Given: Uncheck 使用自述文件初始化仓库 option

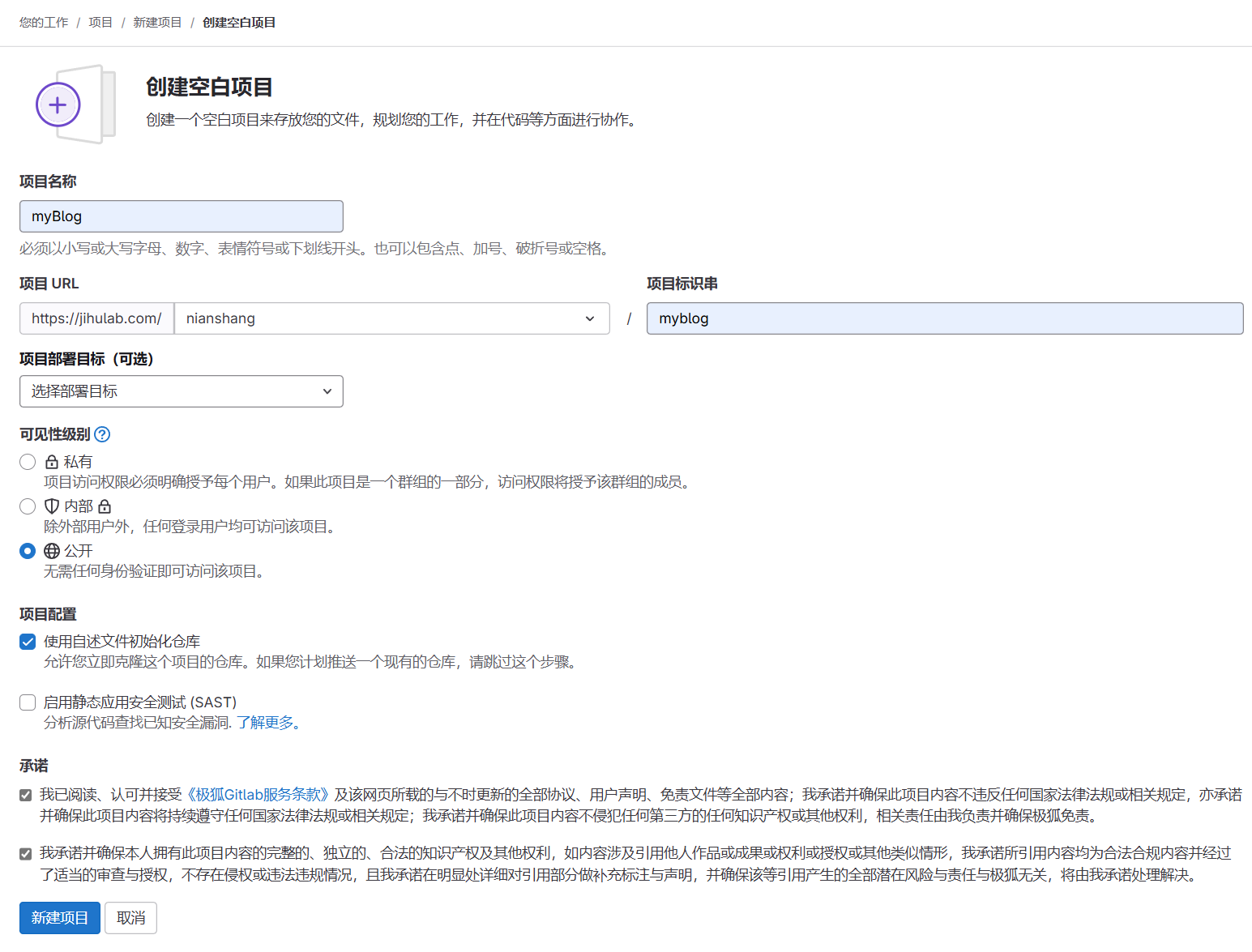Looking at the screenshot, I should [27, 642].
